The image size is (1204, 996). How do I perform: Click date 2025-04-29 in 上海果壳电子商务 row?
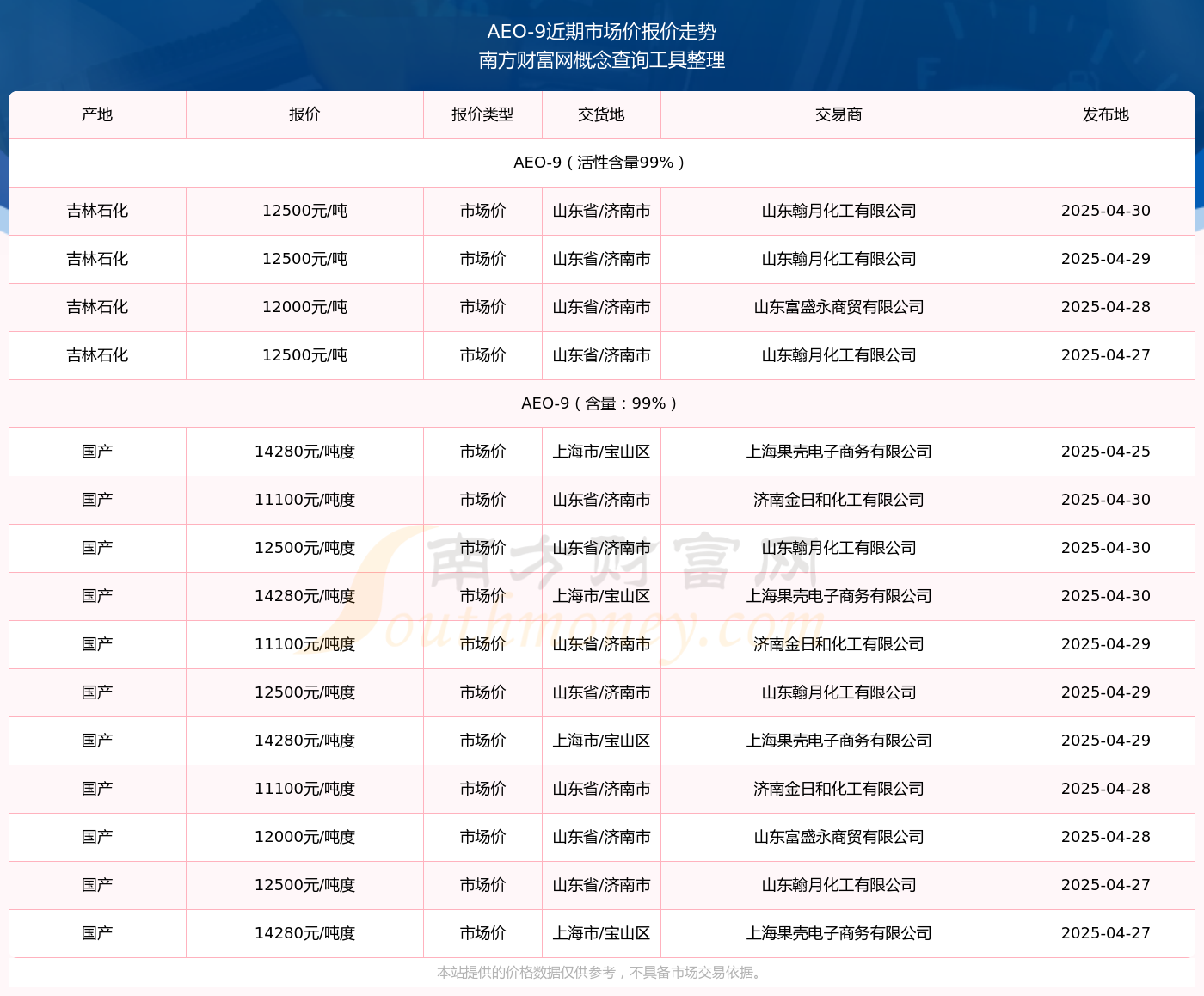coord(1105,741)
